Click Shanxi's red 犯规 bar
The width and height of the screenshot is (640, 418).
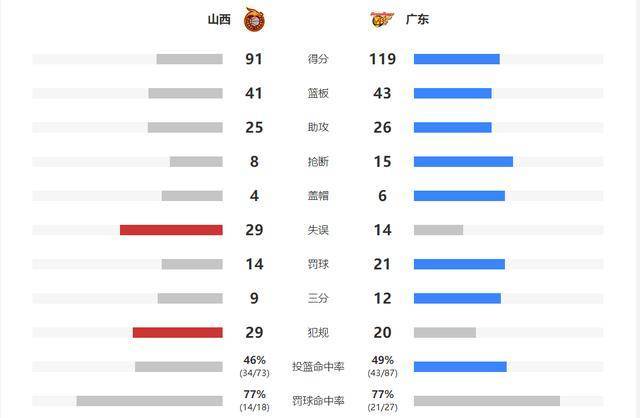coord(178,333)
